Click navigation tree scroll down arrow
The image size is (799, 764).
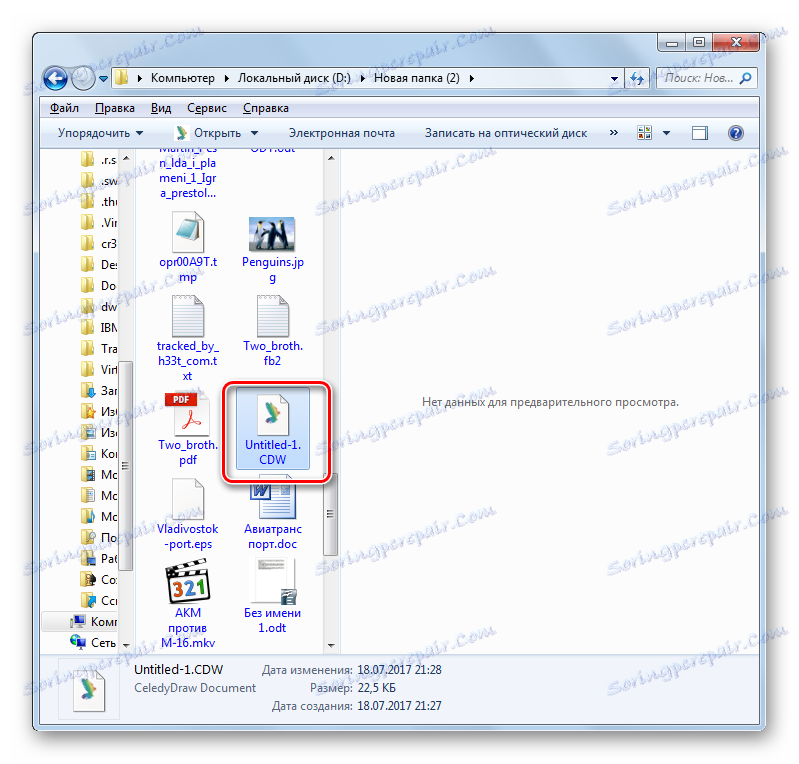[126, 645]
